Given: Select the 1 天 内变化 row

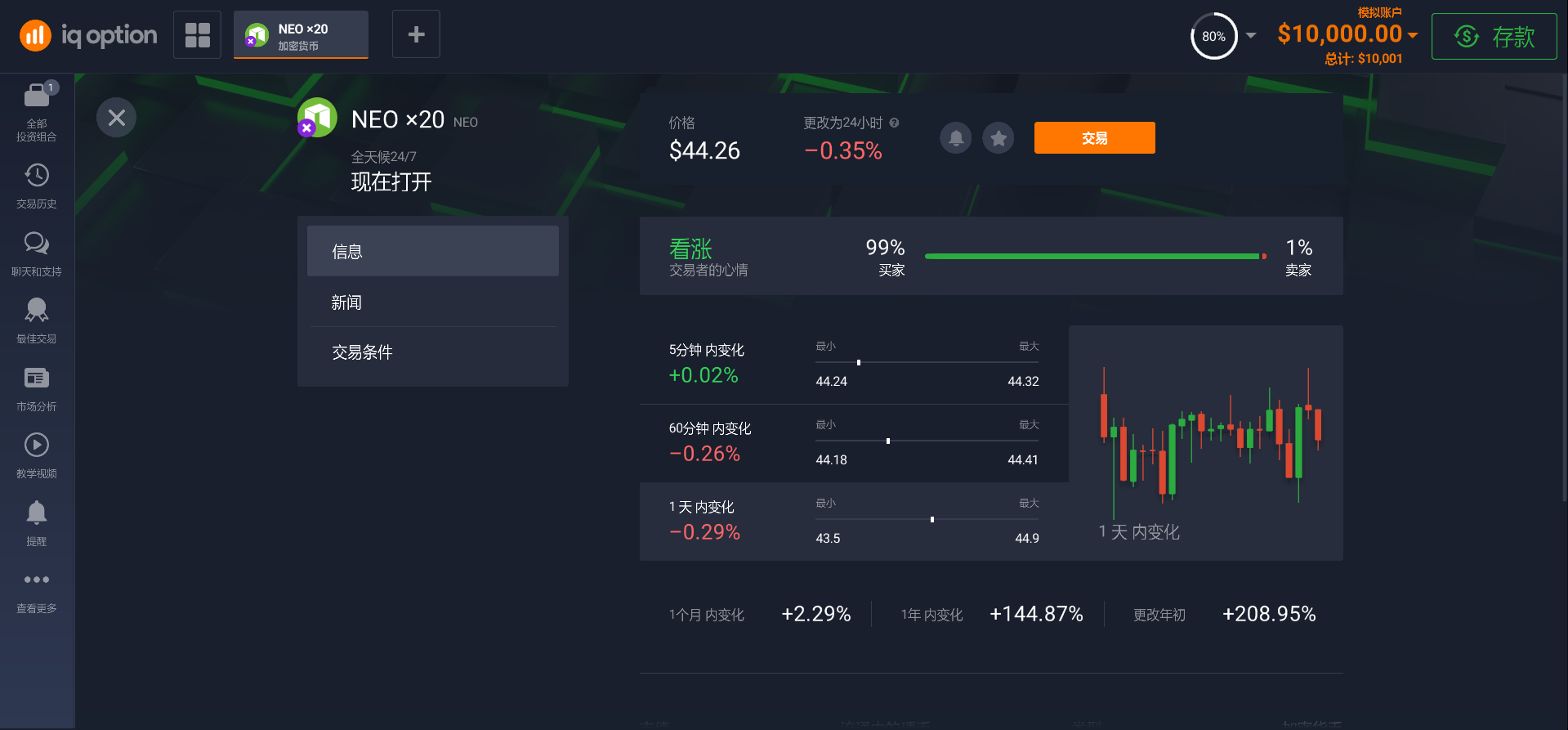Looking at the screenshot, I should click(854, 522).
